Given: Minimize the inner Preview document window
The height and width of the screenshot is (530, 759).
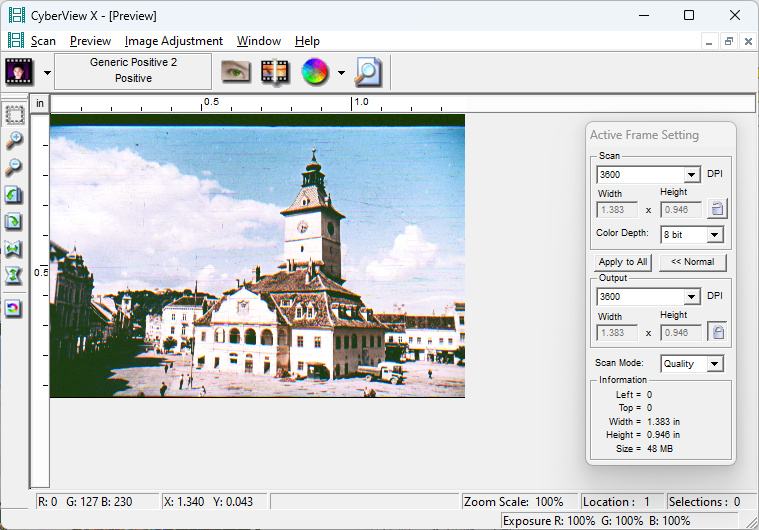Looking at the screenshot, I should click(x=709, y=41).
